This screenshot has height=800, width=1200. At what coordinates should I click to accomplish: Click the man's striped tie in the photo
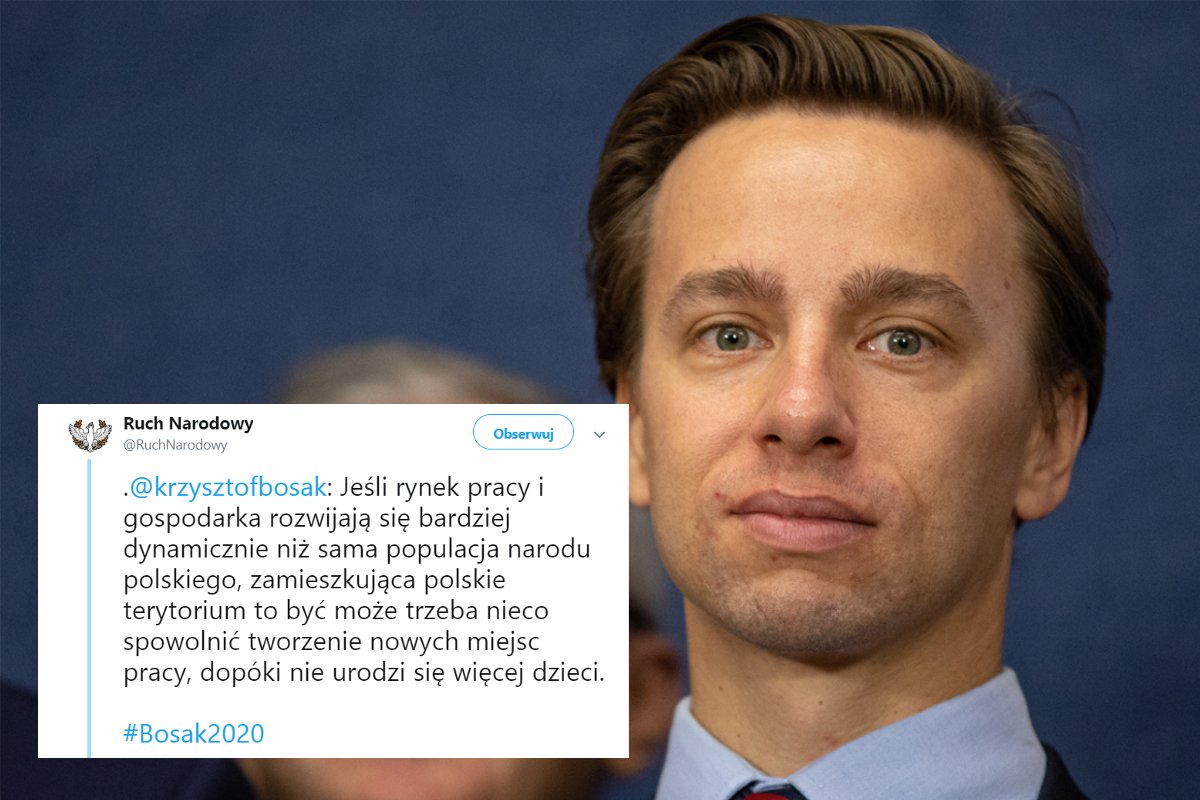[768, 790]
